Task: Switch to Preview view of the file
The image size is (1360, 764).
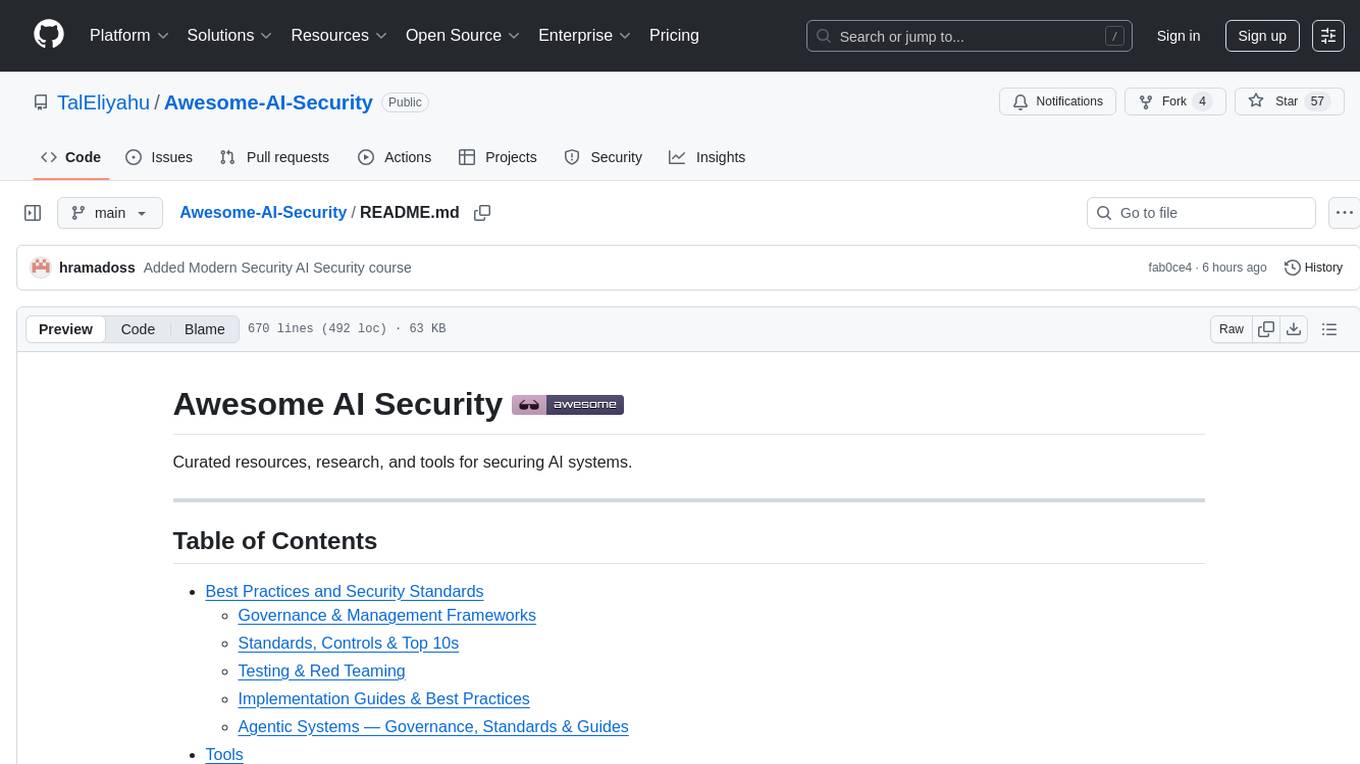Action: 66,329
